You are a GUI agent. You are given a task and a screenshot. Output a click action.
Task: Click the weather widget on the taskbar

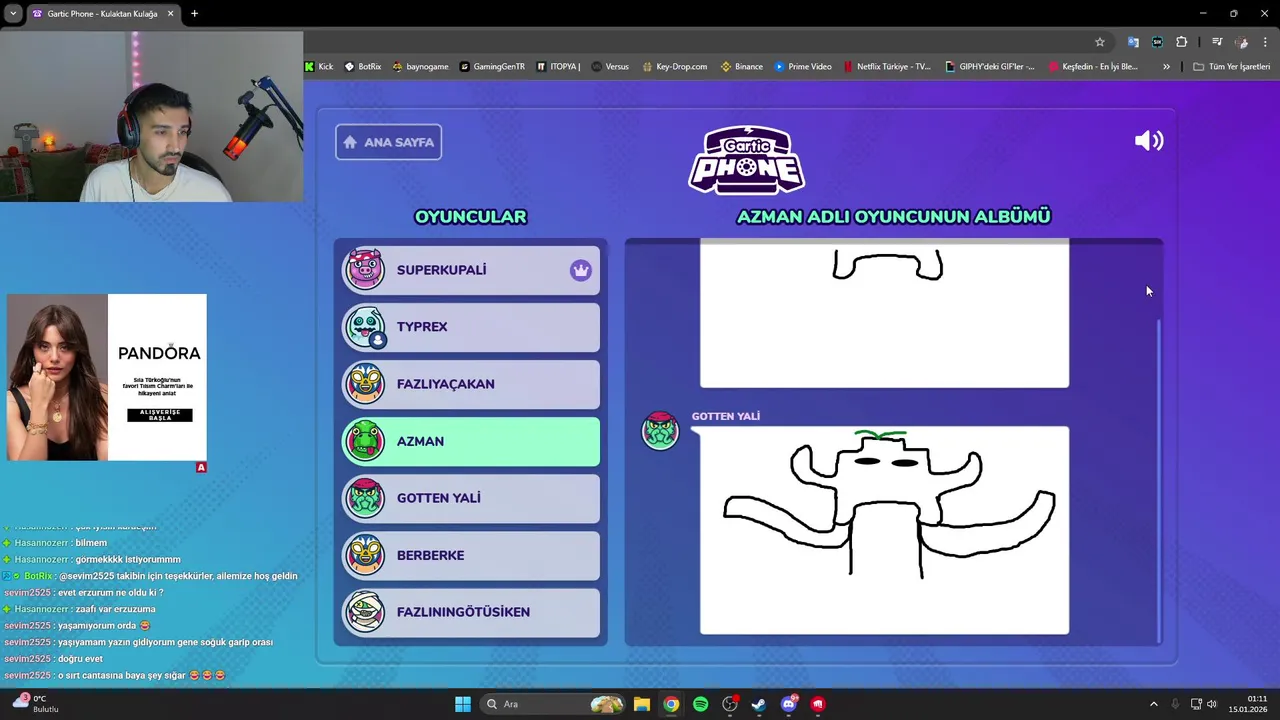click(x=36, y=704)
